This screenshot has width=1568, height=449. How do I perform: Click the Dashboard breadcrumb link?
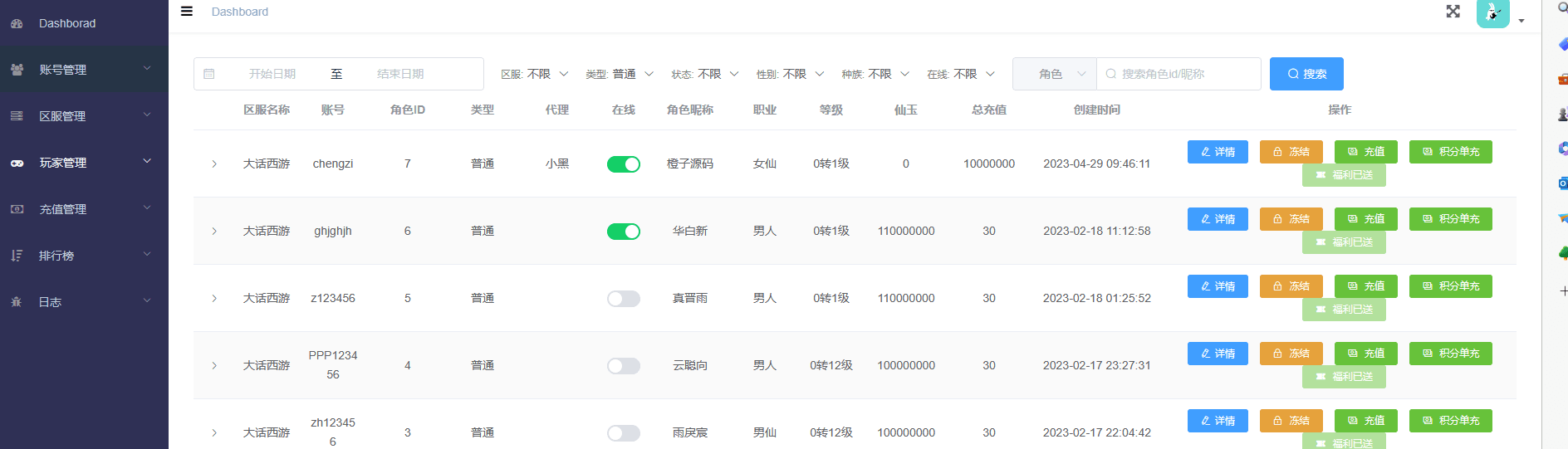pyautogui.click(x=239, y=12)
